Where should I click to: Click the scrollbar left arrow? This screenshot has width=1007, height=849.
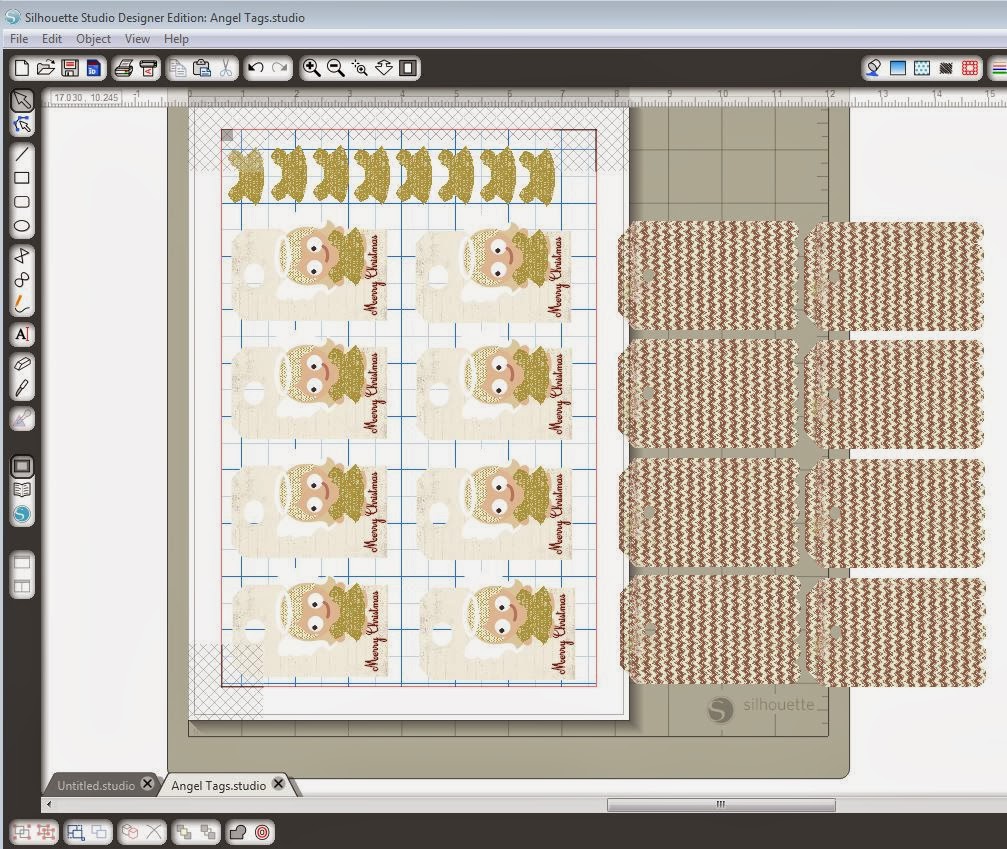coord(49,804)
